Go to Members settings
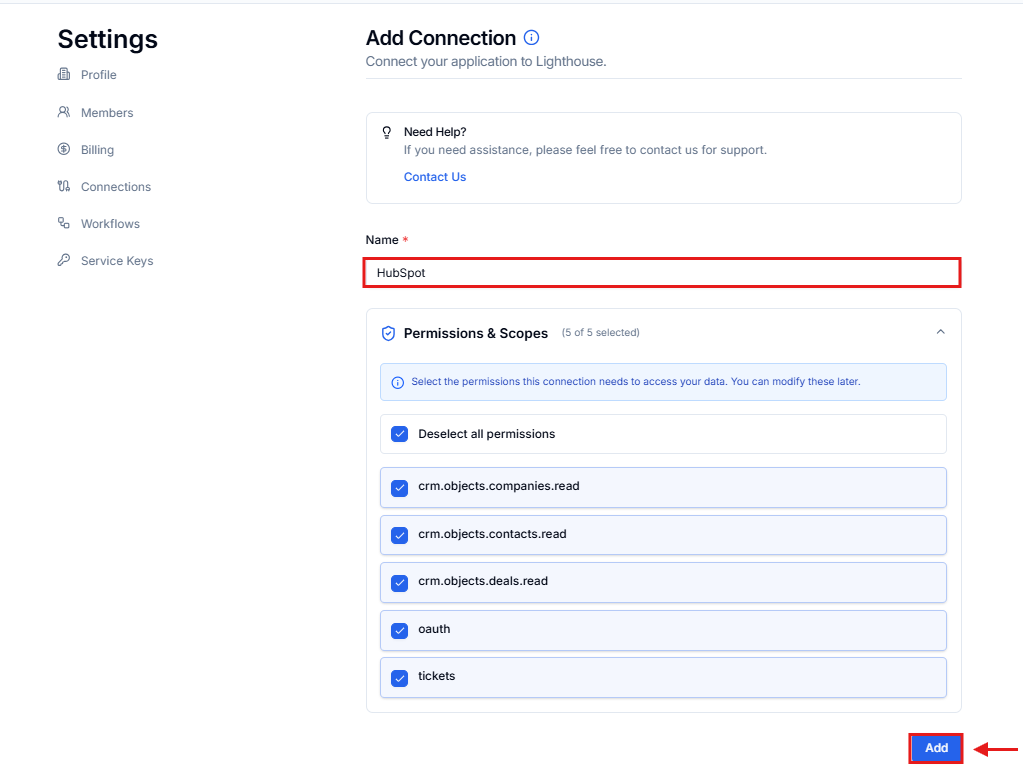Viewport: 1023px width, 775px height. [x=107, y=113]
